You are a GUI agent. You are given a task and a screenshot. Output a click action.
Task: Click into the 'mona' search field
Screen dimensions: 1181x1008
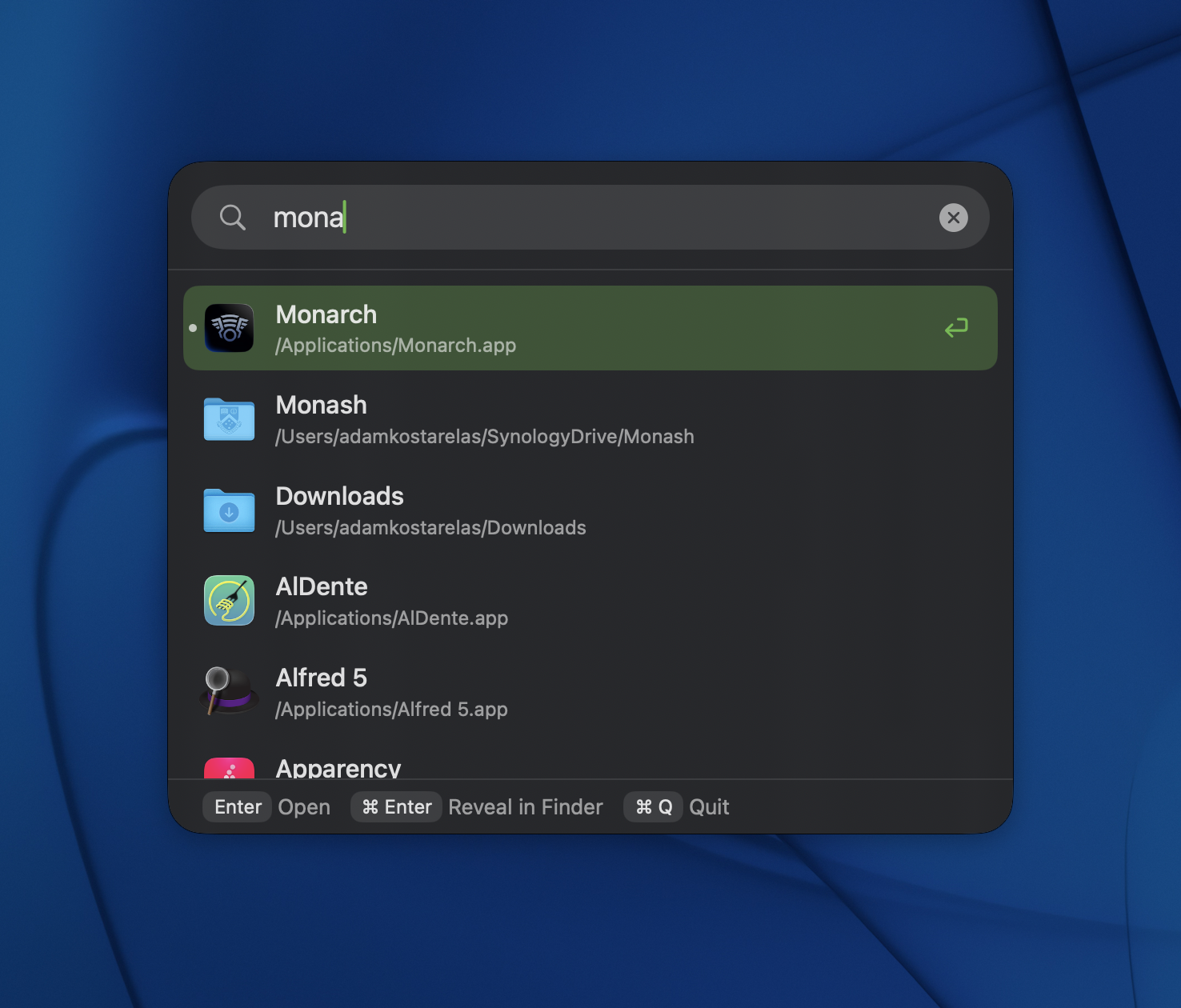[600, 218]
